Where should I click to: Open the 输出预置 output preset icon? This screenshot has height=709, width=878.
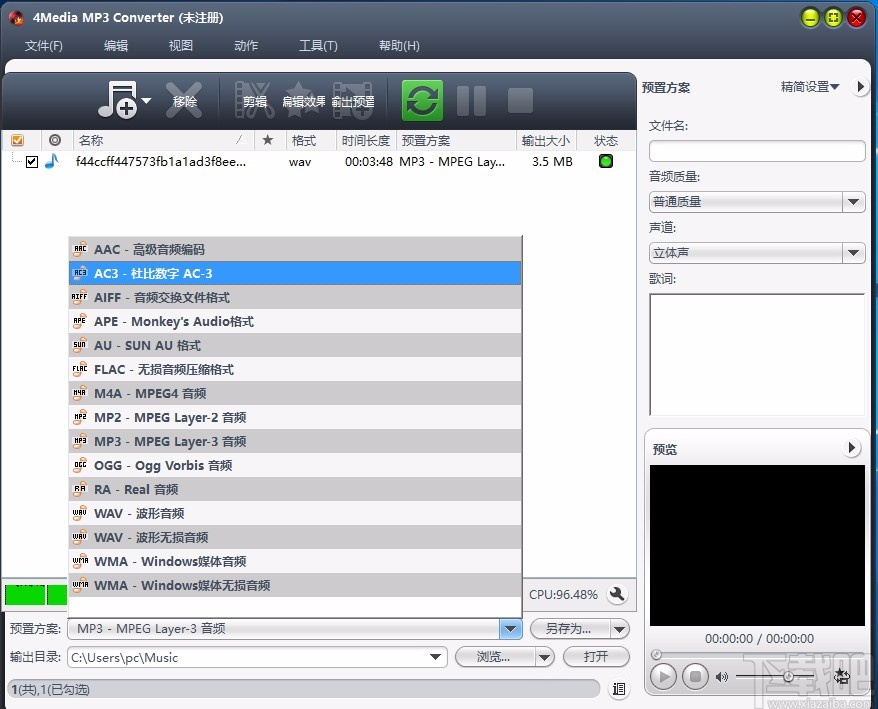pyautogui.click(x=352, y=99)
